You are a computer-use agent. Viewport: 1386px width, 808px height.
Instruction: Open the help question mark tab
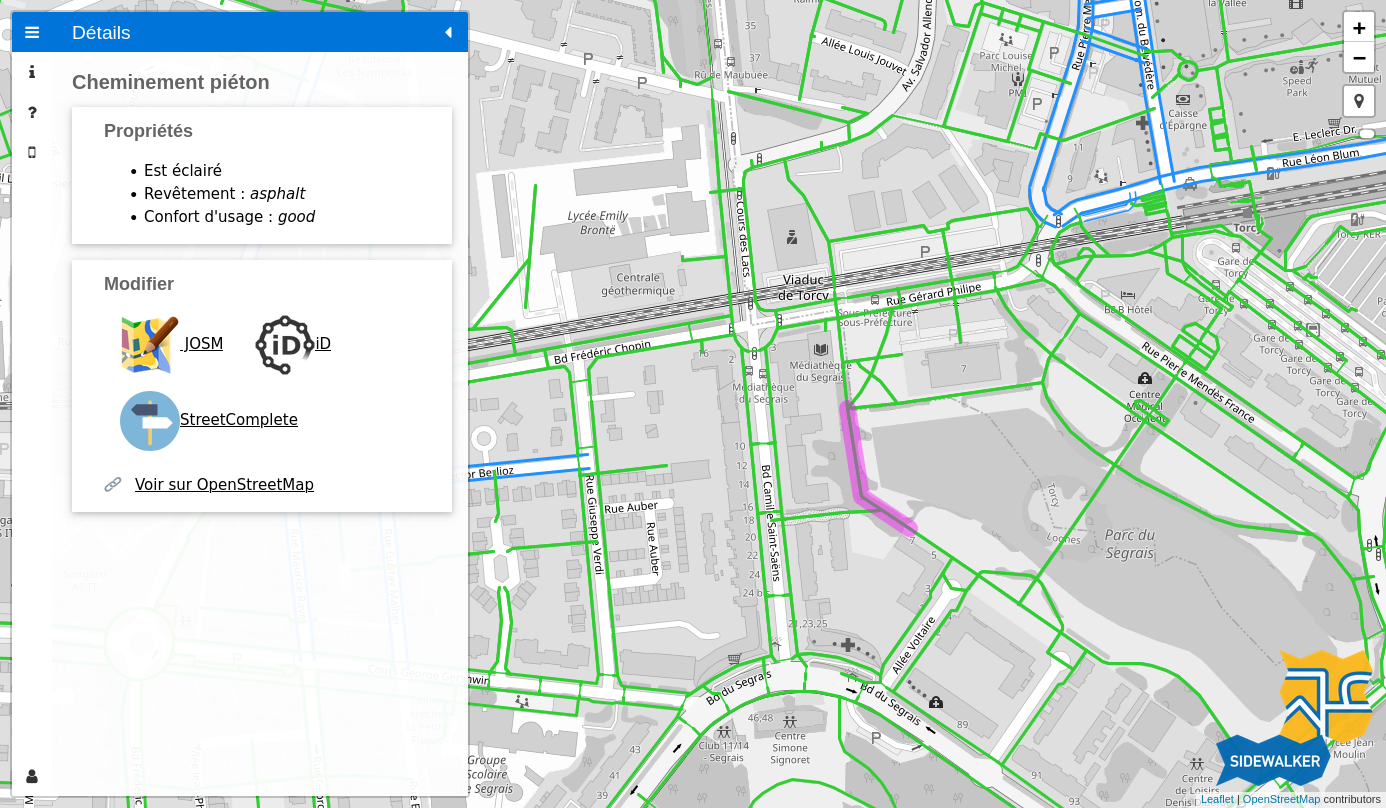point(32,112)
